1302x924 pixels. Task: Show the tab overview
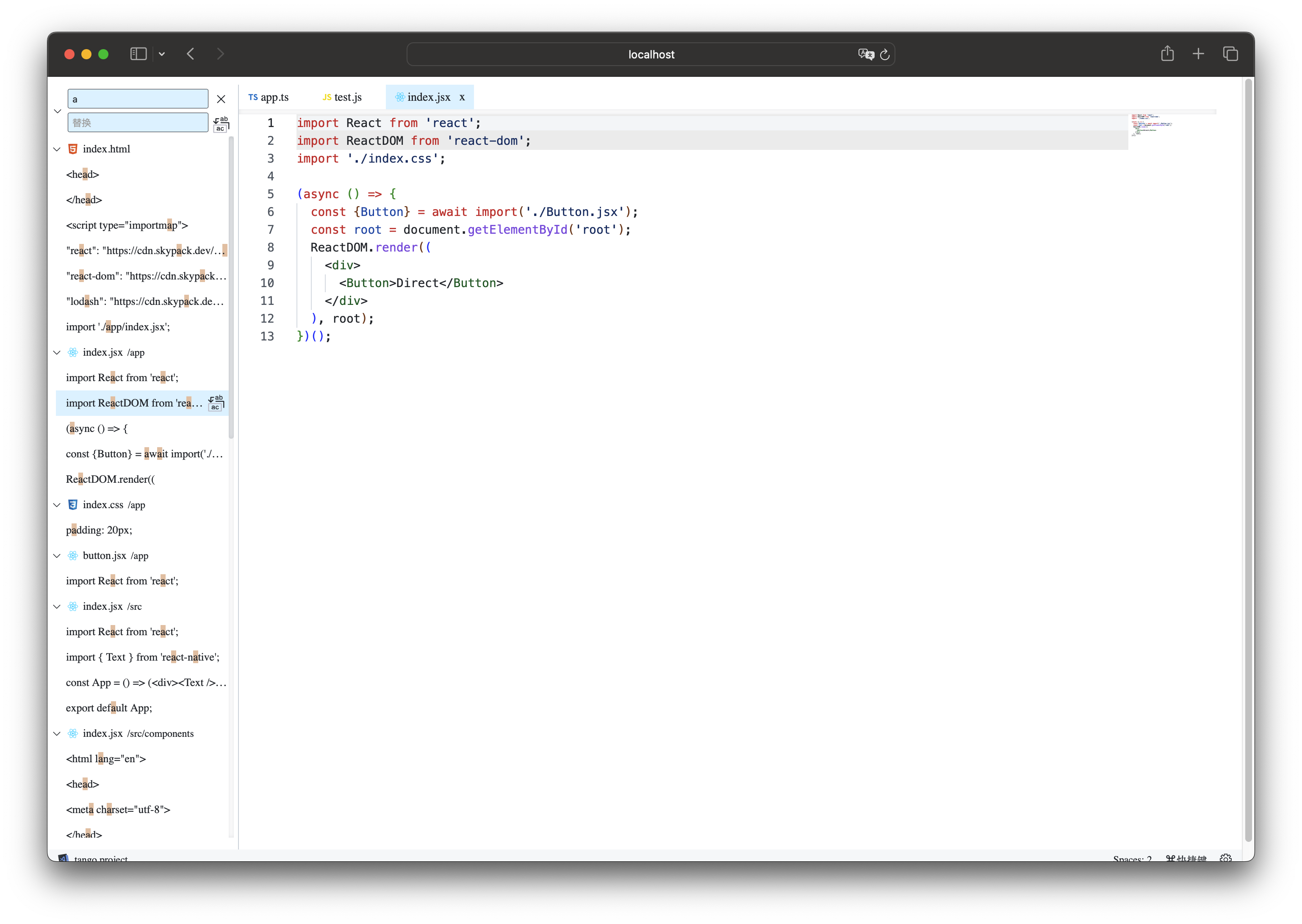pyautogui.click(x=1230, y=54)
